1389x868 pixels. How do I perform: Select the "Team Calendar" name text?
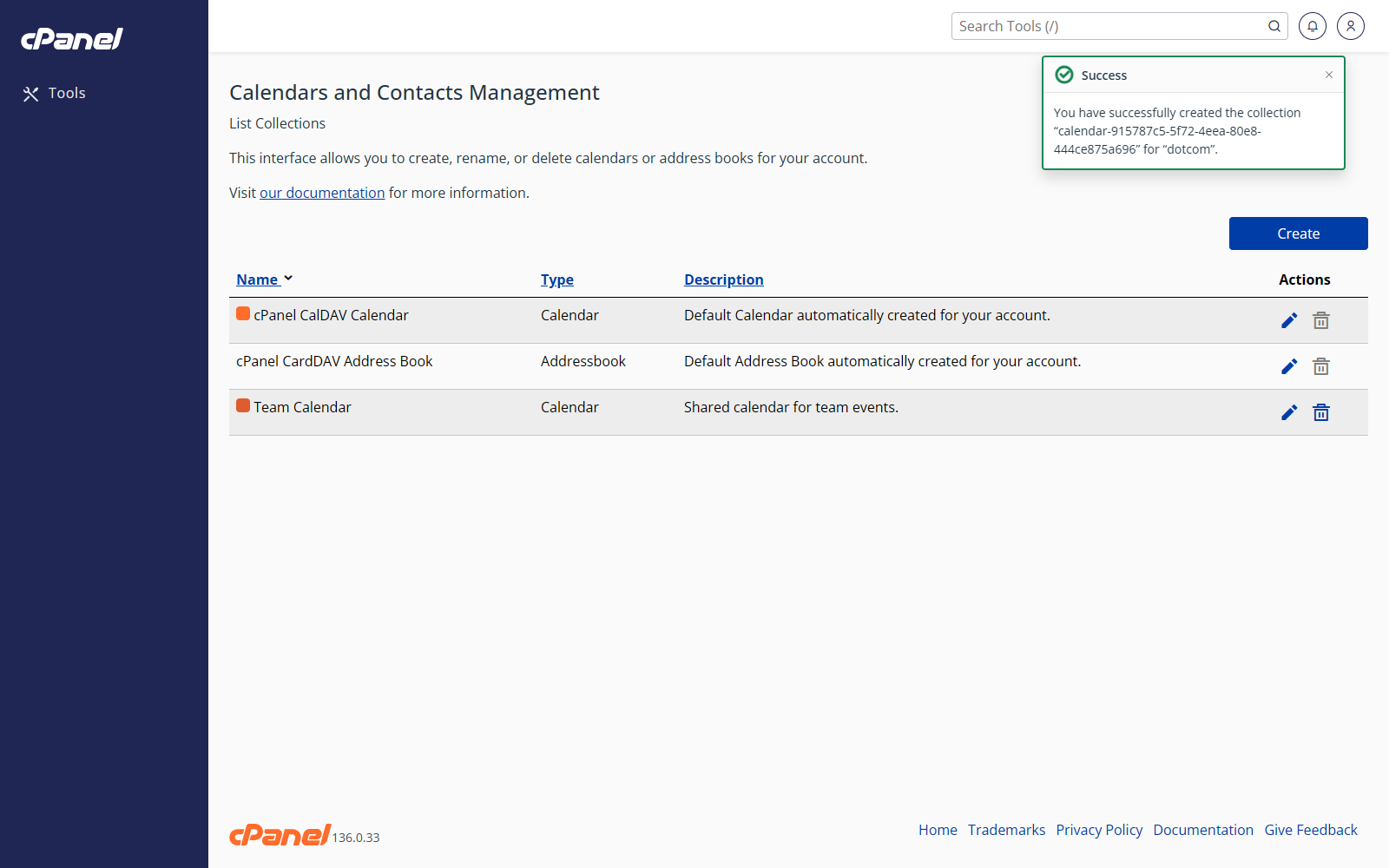[302, 407]
